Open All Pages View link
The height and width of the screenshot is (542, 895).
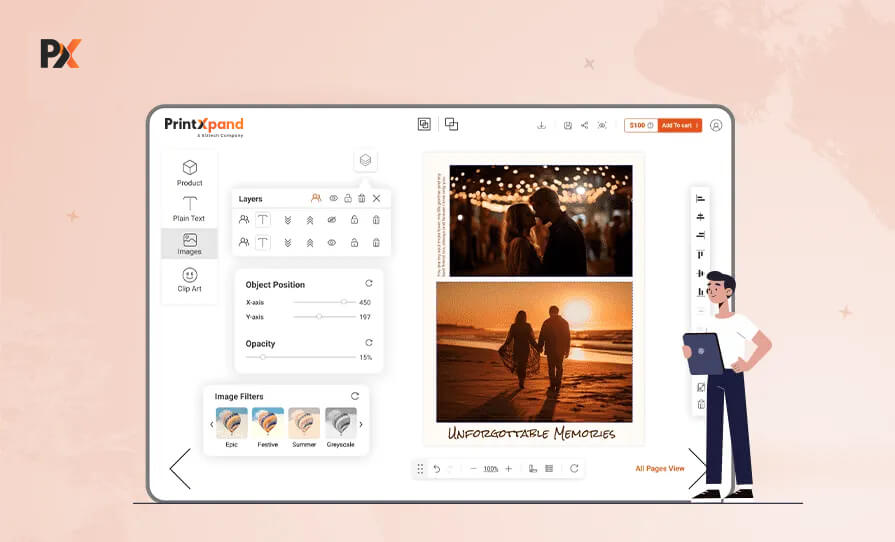pyautogui.click(x=660, y=468)
